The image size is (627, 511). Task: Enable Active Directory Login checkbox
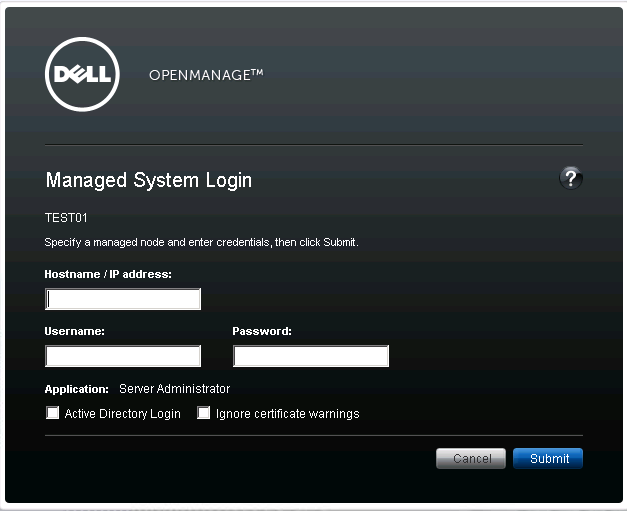[x=52, y=413]
